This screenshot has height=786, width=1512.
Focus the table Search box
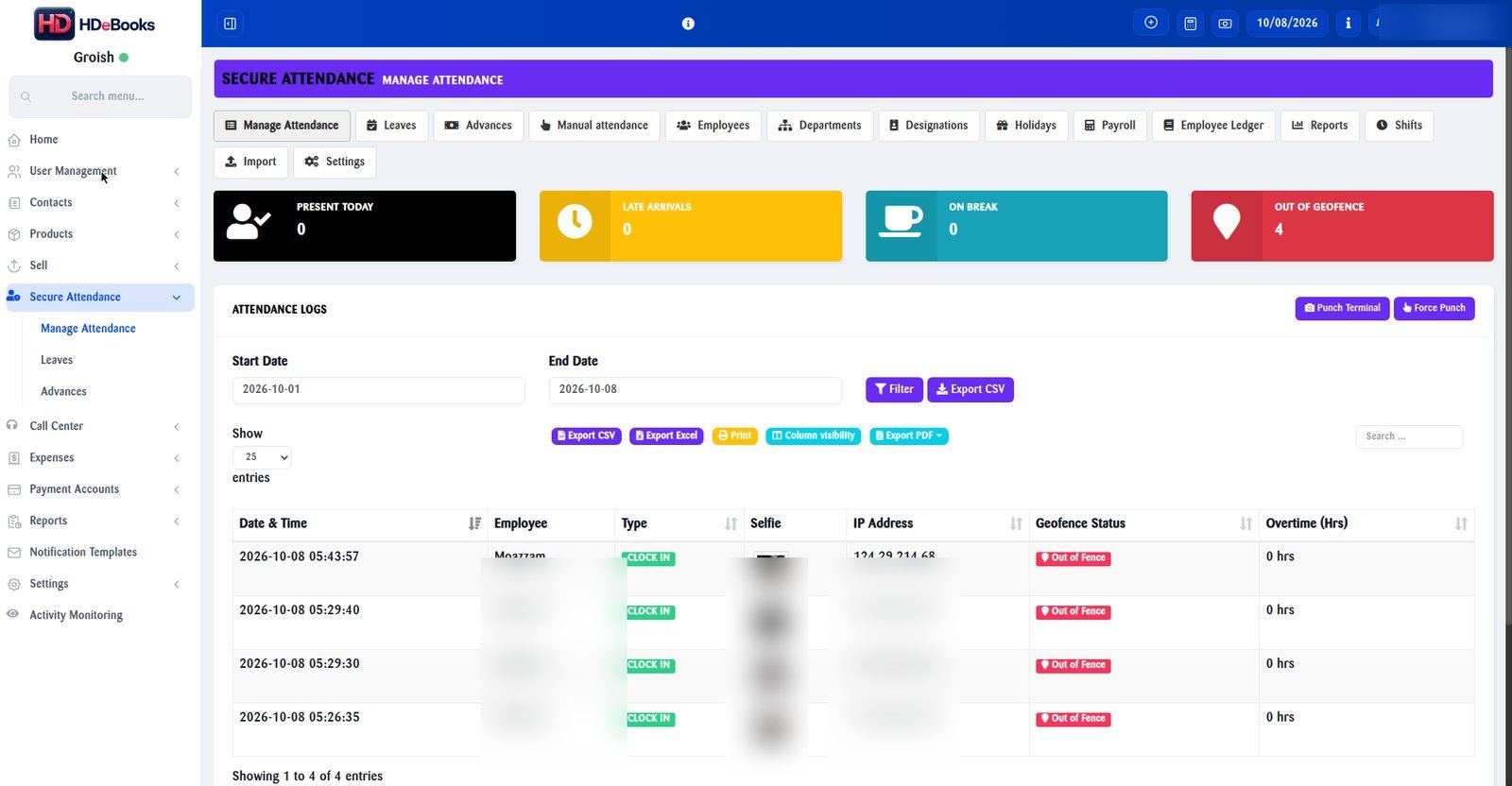pyautogui.click(x=1409, y=436)
